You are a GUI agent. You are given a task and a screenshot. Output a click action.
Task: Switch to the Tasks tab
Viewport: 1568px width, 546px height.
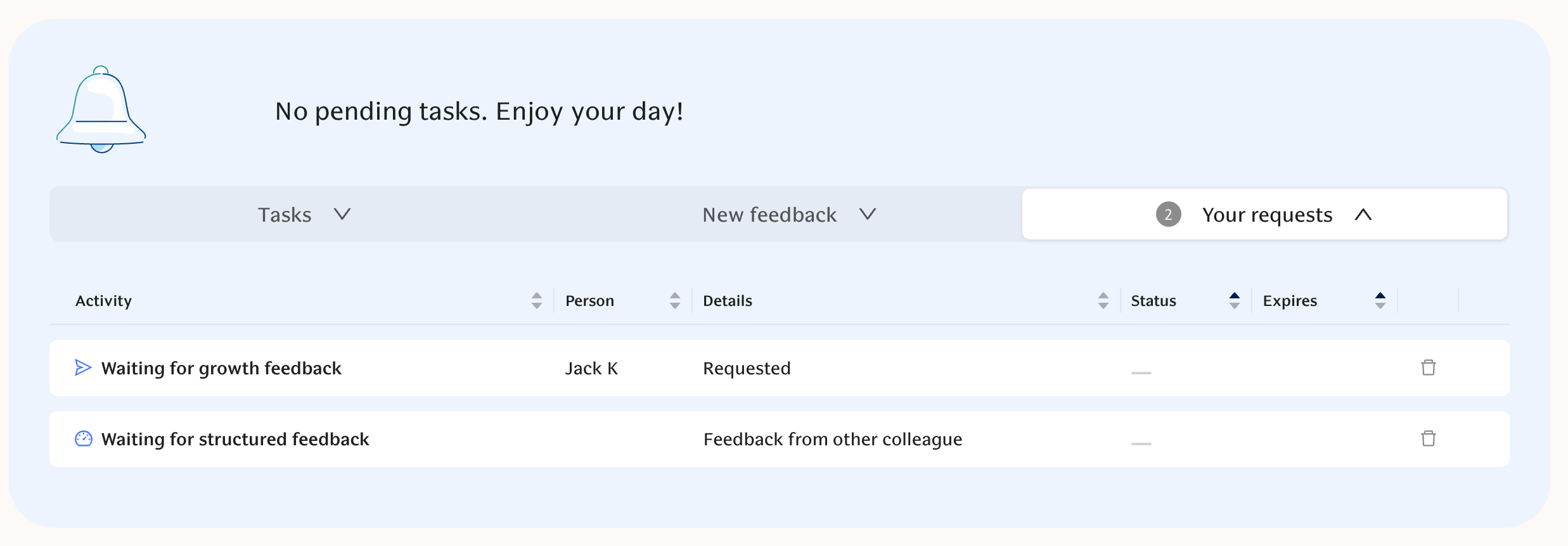point(285,215)
